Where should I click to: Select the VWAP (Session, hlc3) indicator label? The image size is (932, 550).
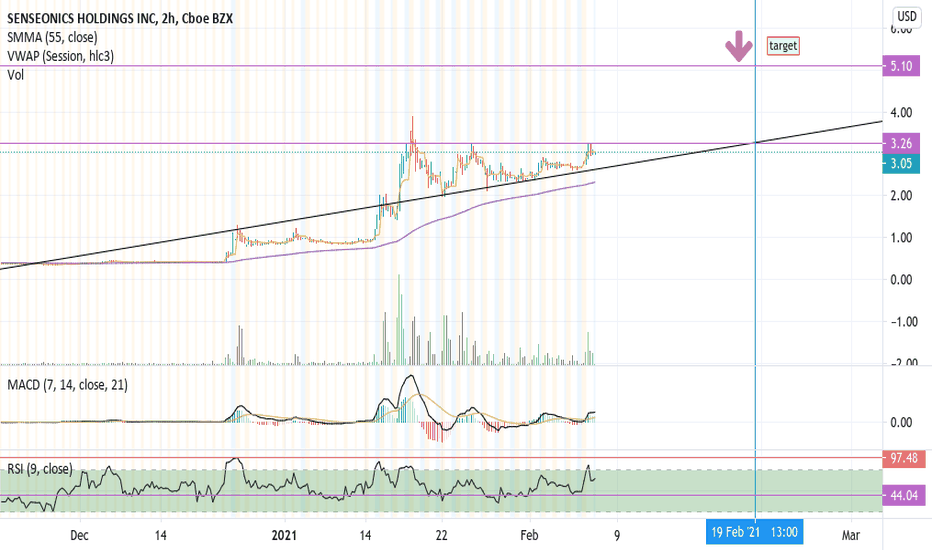[60, 56]
